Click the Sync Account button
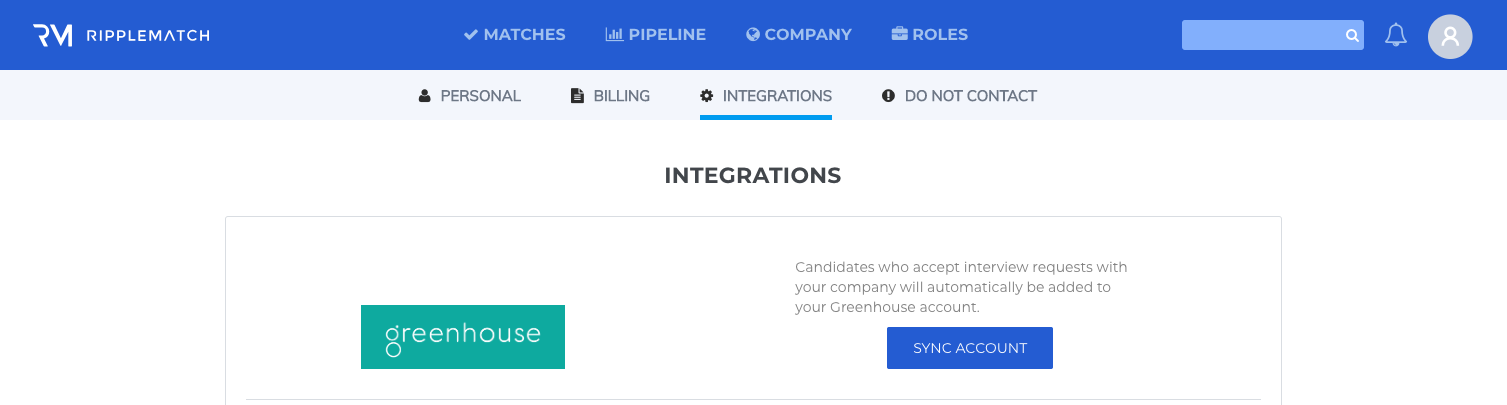This screenshot has height=405, width=1507. [x=970, y=348]
